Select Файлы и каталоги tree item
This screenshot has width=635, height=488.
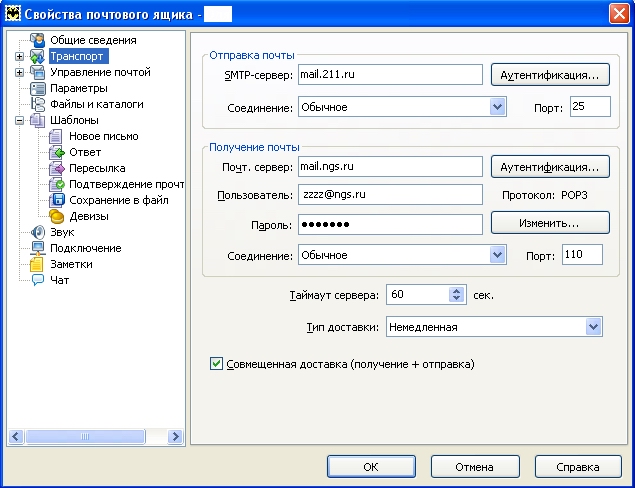coord(96,104)
